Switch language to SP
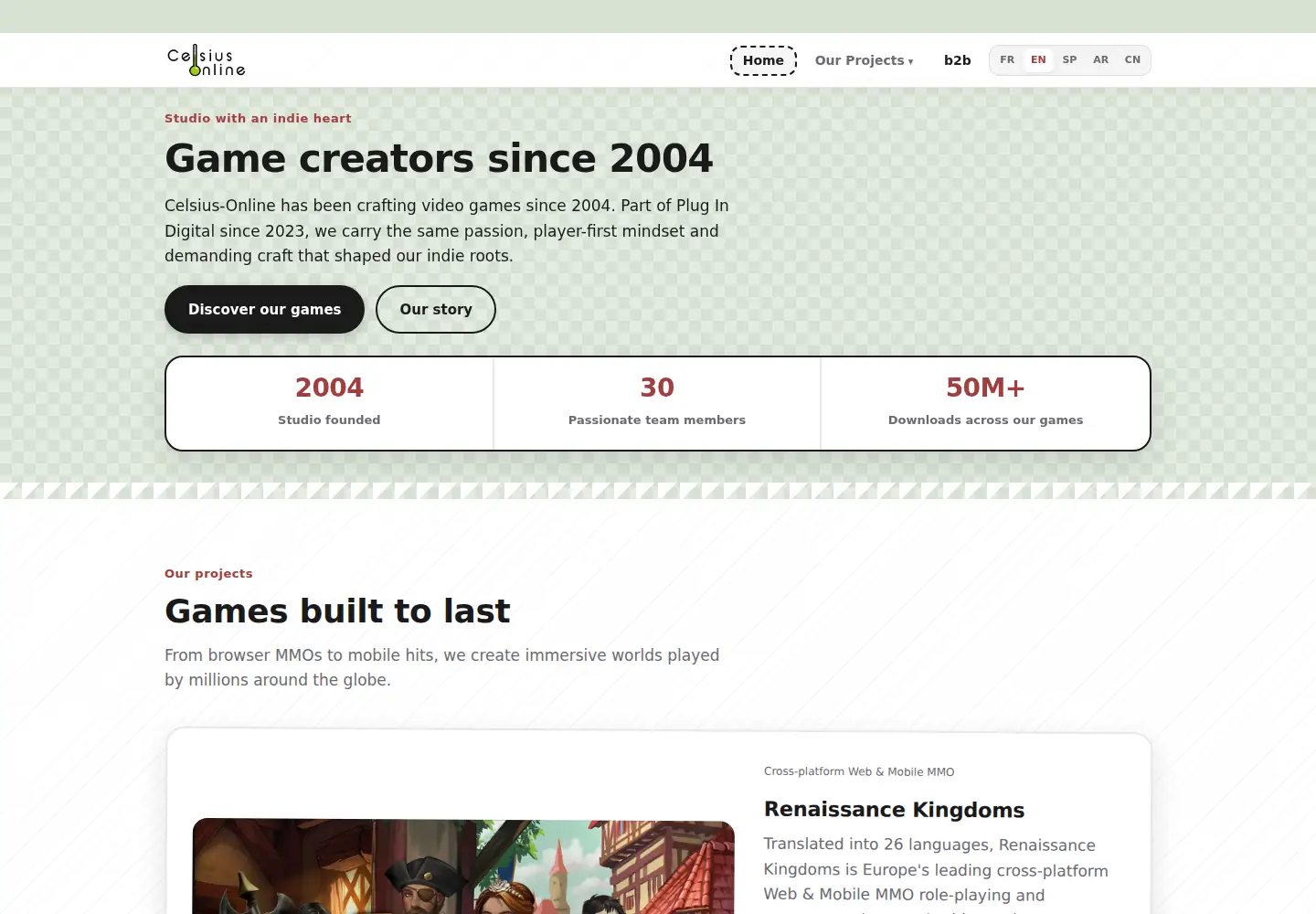This screenshot has height=914, width=1316. pos(1069,60)
